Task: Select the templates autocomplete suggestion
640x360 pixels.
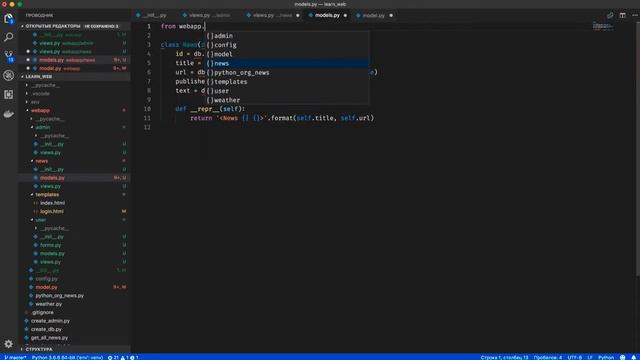Action: pyautogui.click(x=287, y=82)
